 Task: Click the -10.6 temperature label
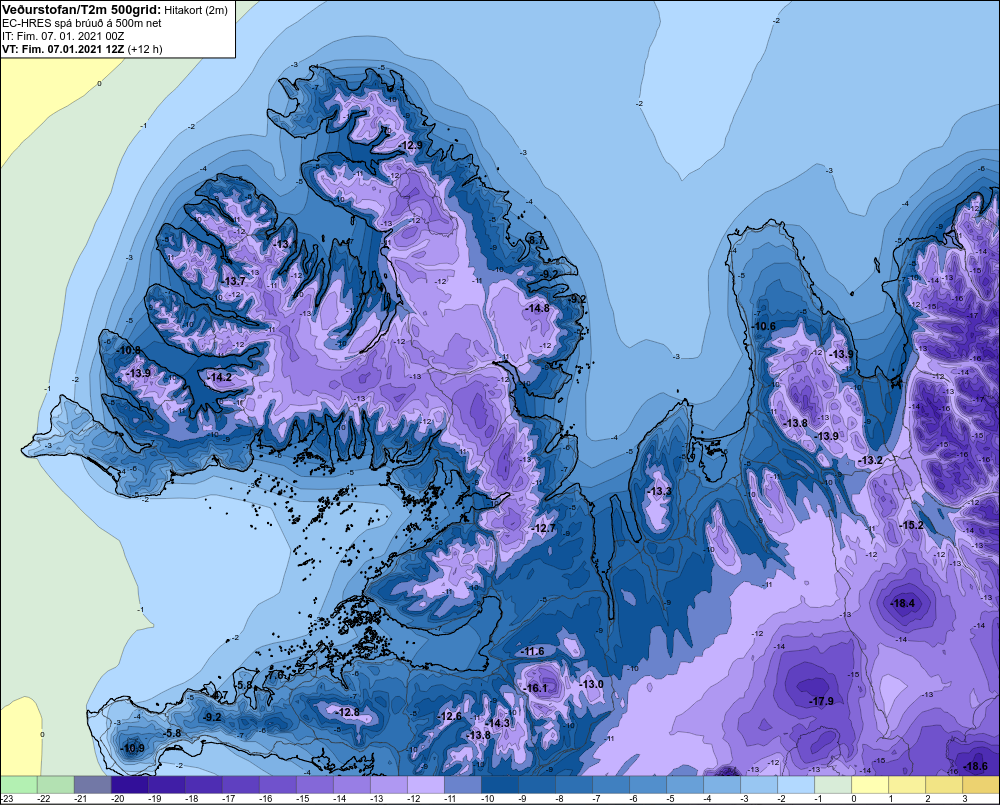(764, 326)
